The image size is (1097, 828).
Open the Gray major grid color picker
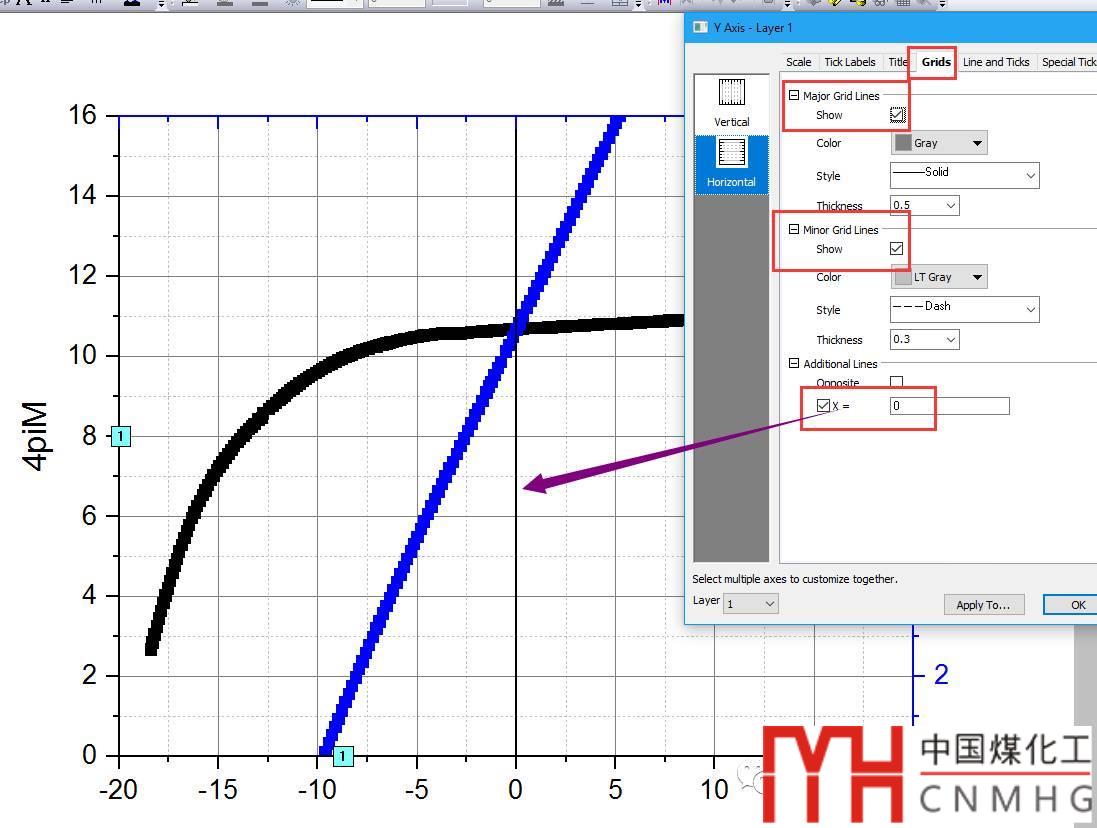click(938, 143)
